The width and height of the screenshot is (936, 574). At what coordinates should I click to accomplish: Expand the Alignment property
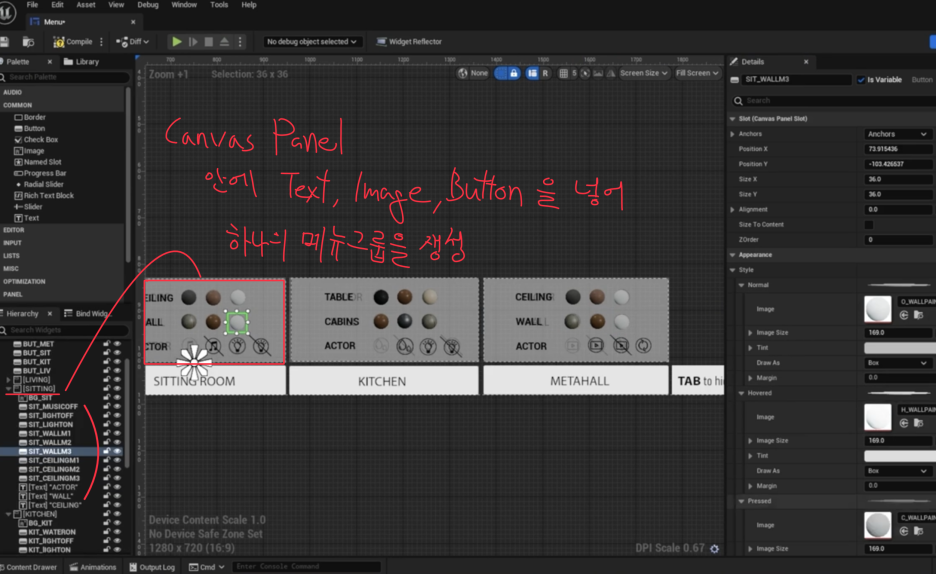tap(733, 210)
